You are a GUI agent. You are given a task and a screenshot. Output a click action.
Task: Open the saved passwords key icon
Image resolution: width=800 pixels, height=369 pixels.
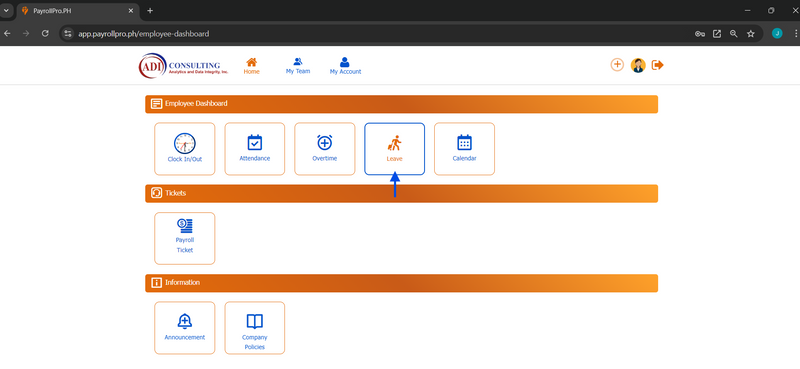pyautogui.click(x=700, y=34)
